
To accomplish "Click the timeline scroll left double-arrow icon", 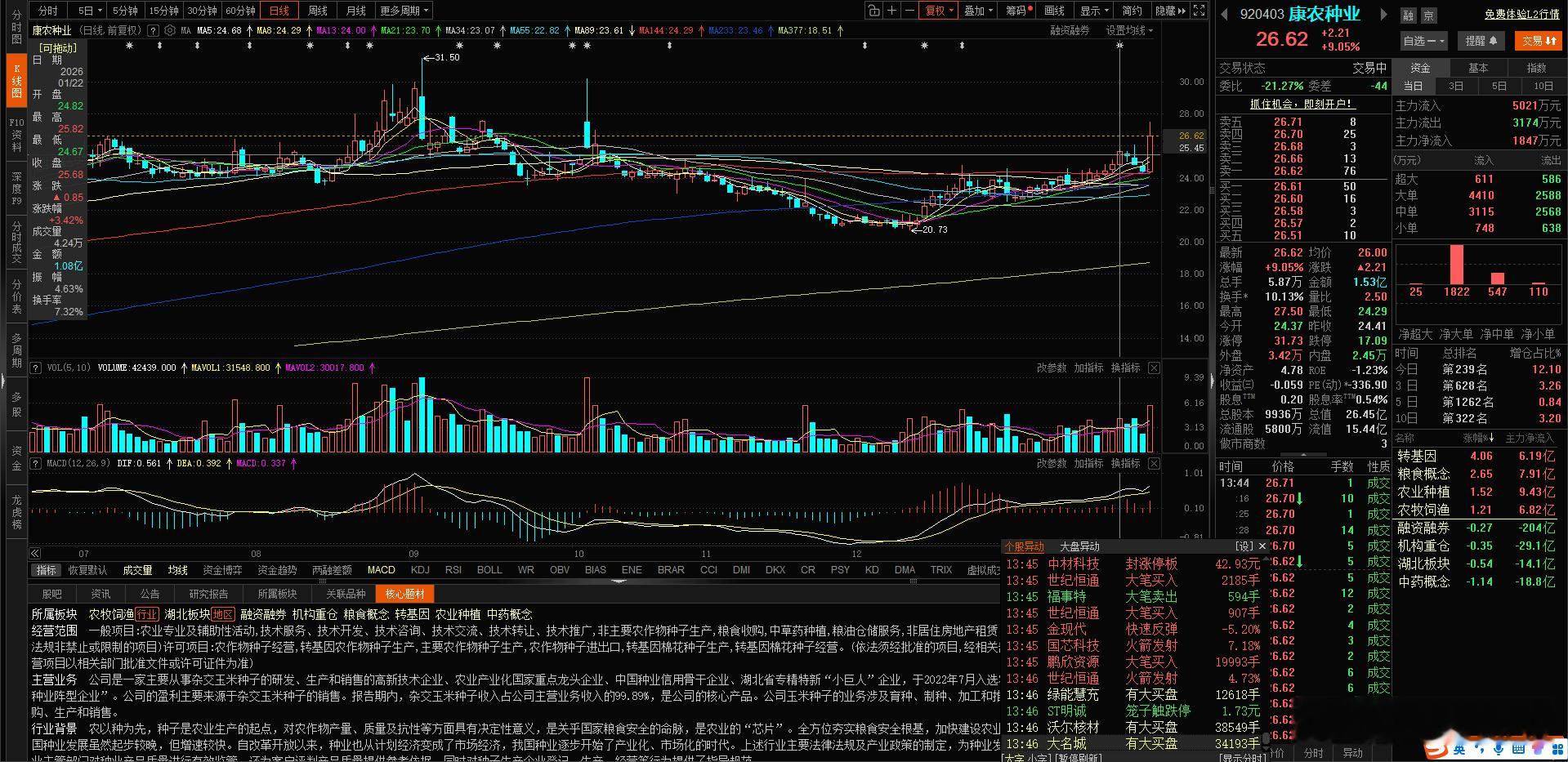I will tap(36, 554).
